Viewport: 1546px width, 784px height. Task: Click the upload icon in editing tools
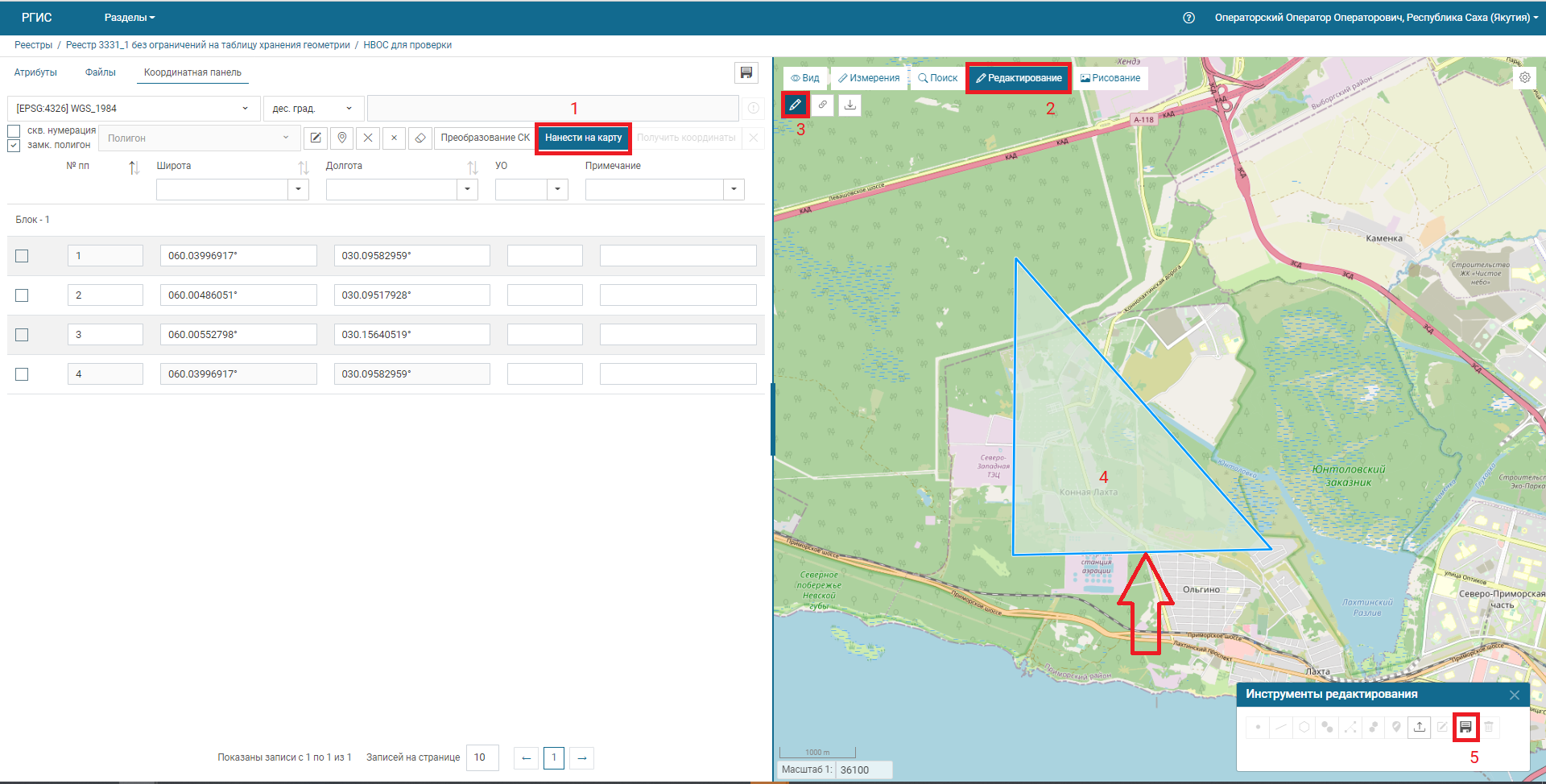click(x=1420, y=727)
